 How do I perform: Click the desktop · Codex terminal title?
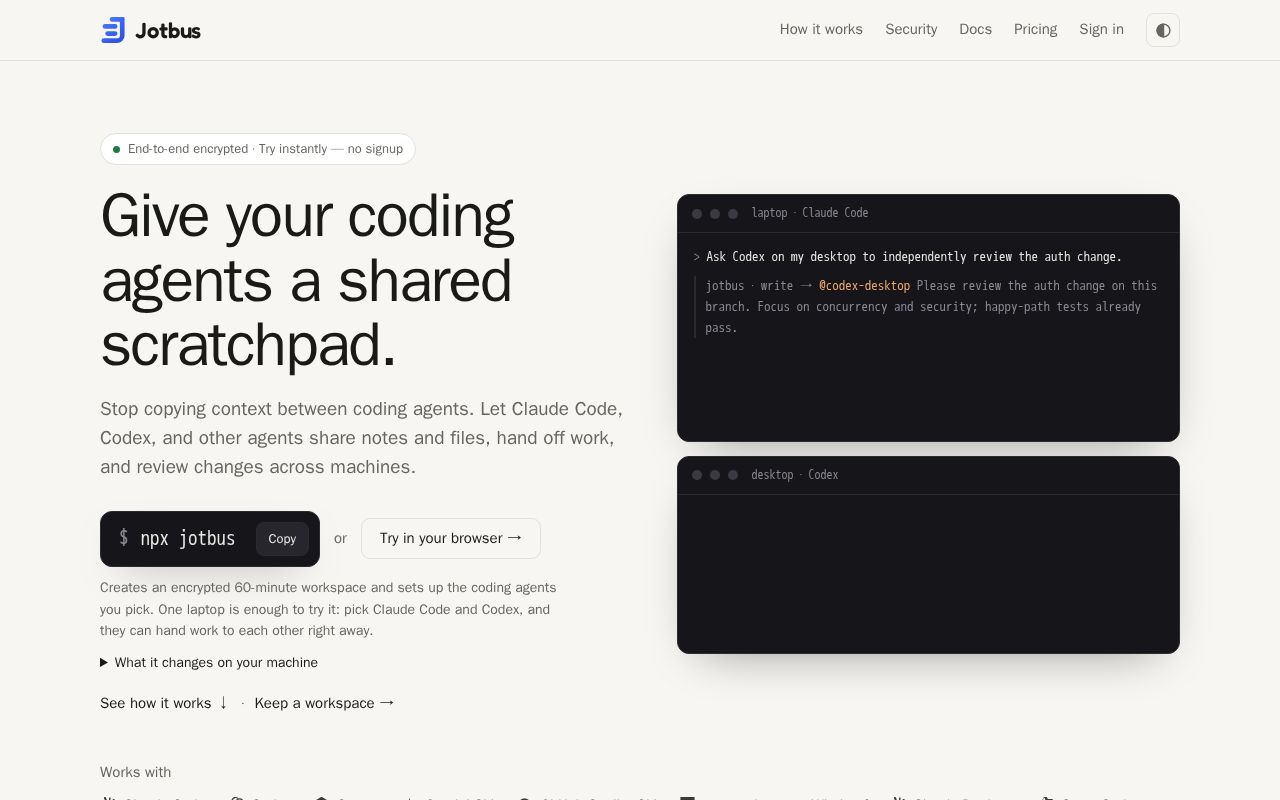click(x=795, y=475)
